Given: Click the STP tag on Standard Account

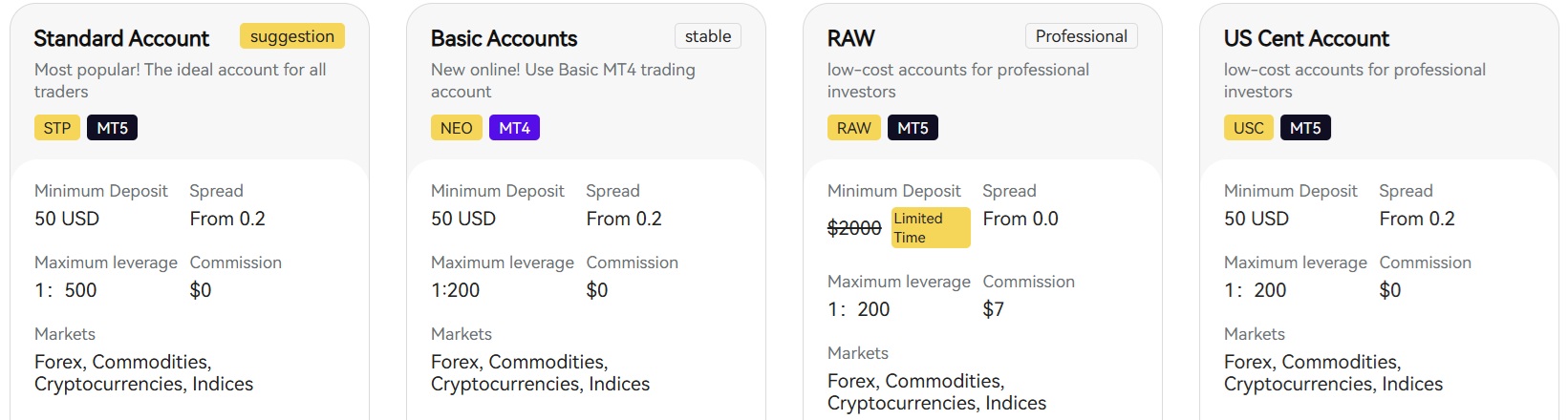Looking at the screenshot, I should (57, 128).
